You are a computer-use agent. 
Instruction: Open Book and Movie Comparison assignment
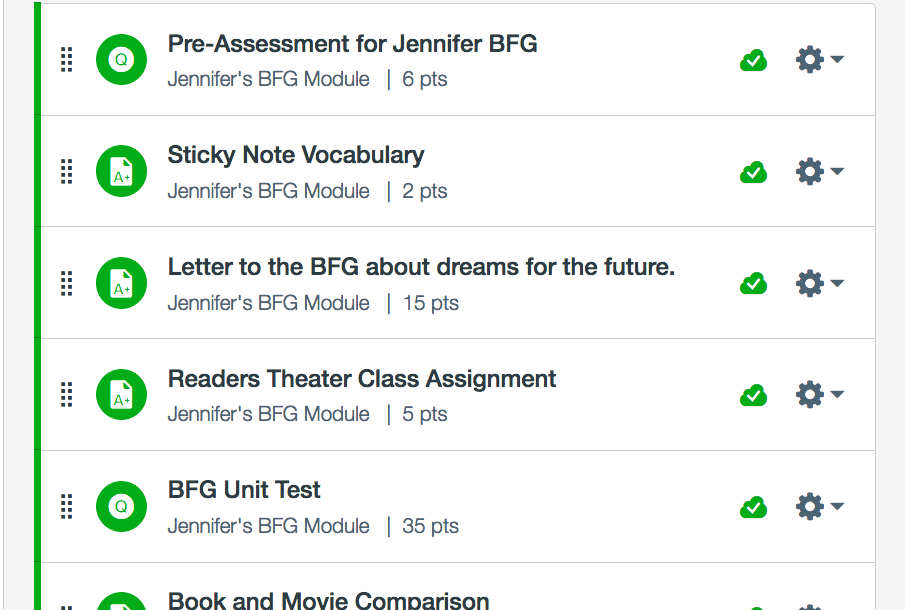[328, 600]
